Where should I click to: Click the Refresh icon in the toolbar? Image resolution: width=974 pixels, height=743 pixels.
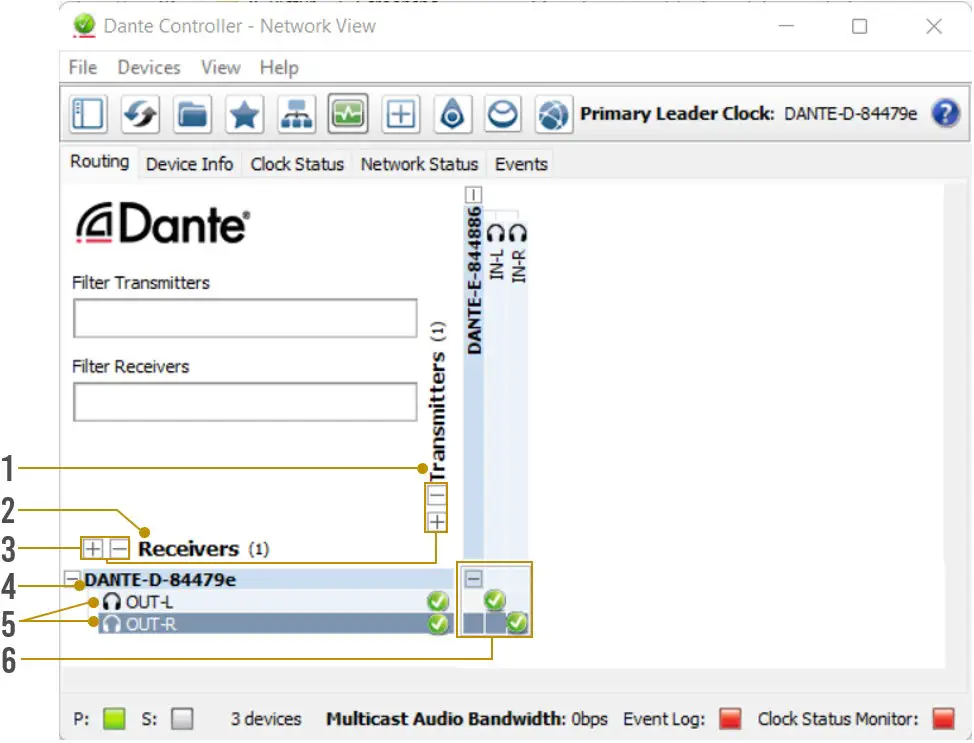140,114
